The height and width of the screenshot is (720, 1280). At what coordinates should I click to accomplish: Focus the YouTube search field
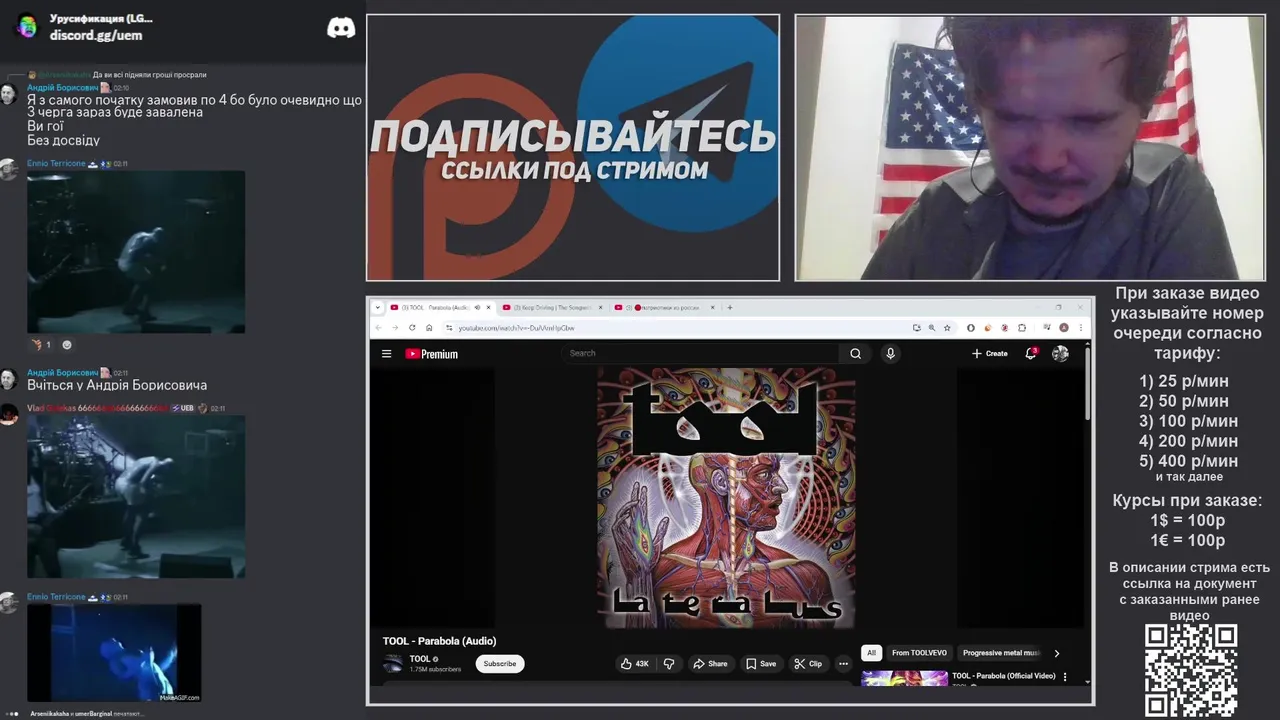700,353
